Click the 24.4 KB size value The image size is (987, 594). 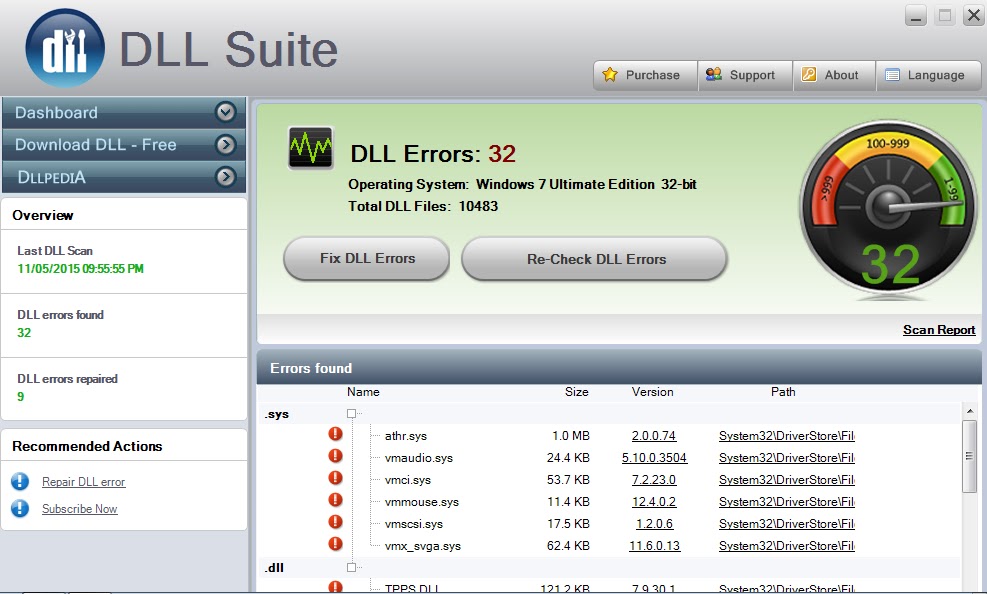pos(568,457)
